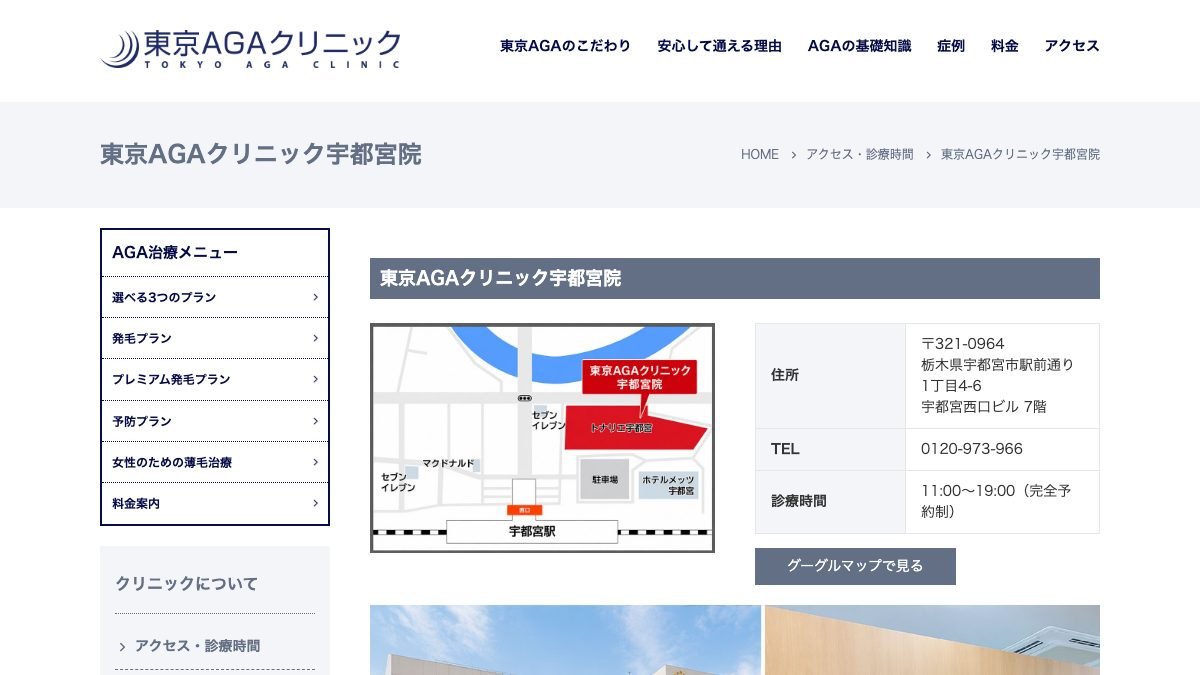Open AGAの基礎知識 menu item
The width and height of the screenshot is (1200, 675).
[x=859, y=46]
